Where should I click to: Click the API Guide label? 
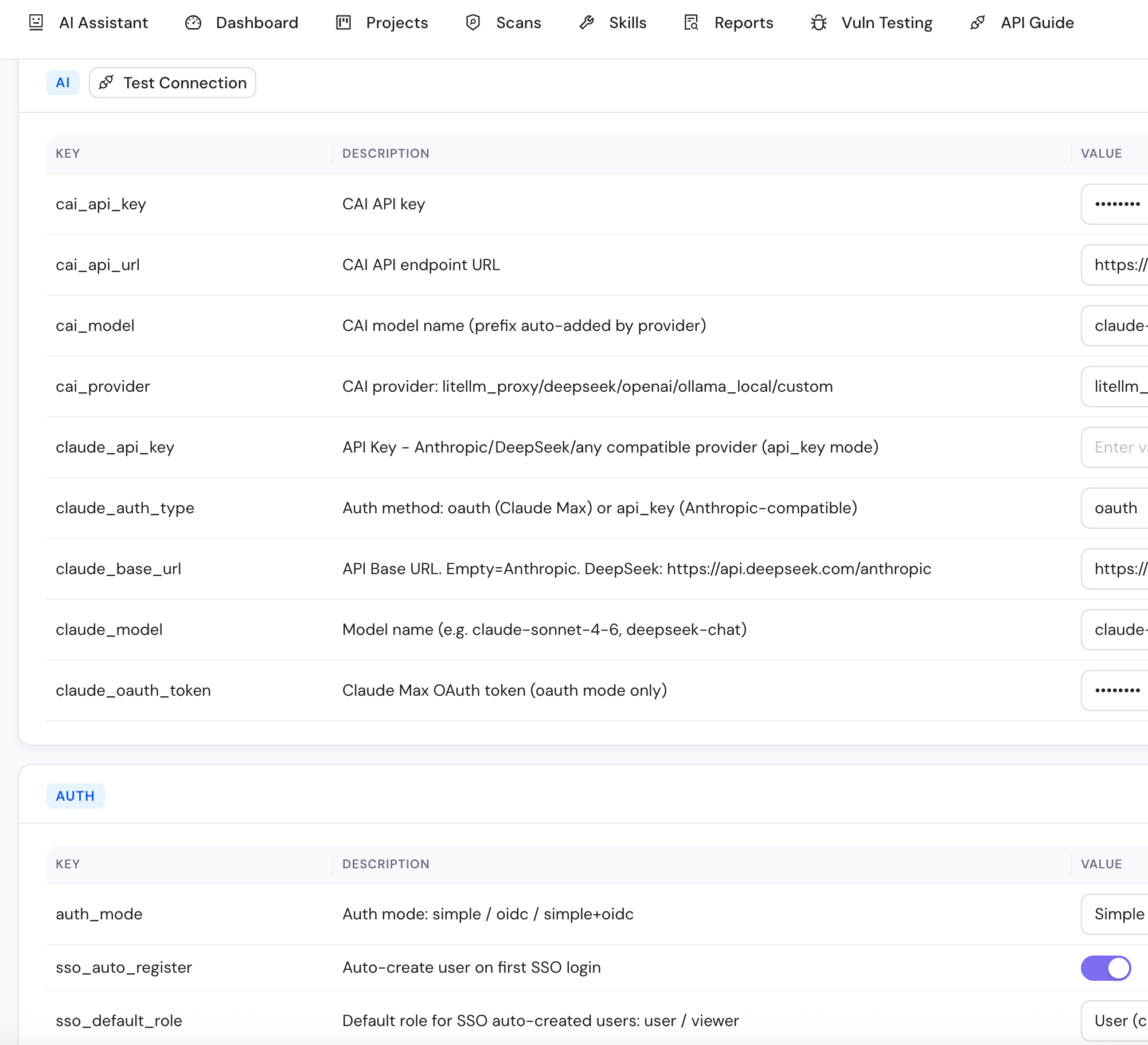point(1037,22)
